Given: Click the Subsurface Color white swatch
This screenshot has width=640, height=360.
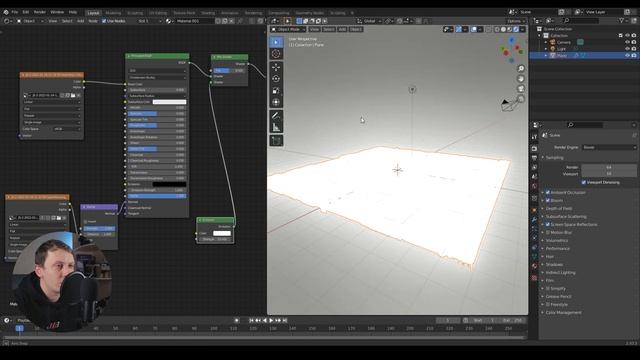Looking at the screenshot, I should pyautogui.click(x=169, y=102).
